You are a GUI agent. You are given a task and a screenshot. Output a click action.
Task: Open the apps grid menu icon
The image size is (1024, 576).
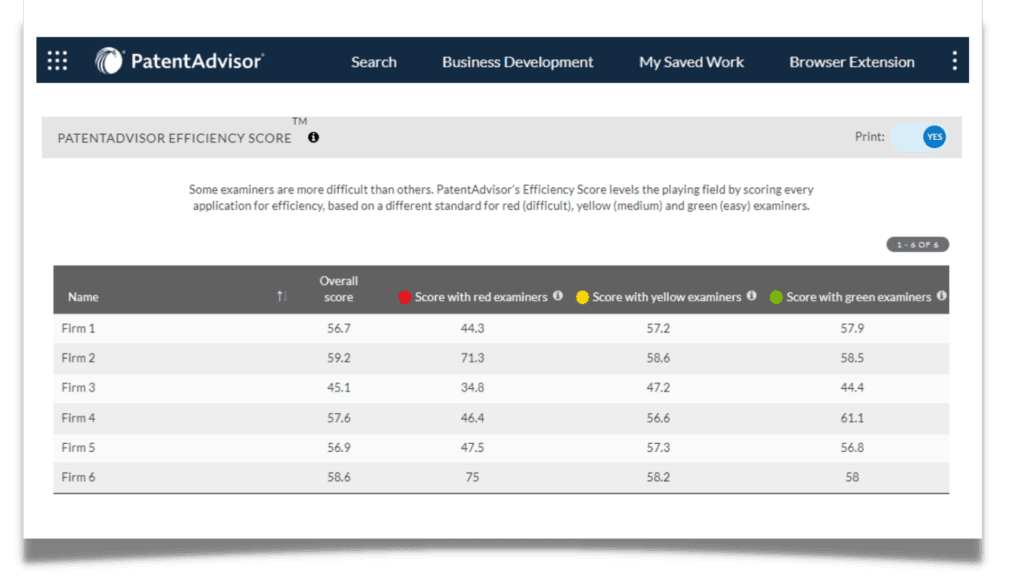tap(58, 61)
